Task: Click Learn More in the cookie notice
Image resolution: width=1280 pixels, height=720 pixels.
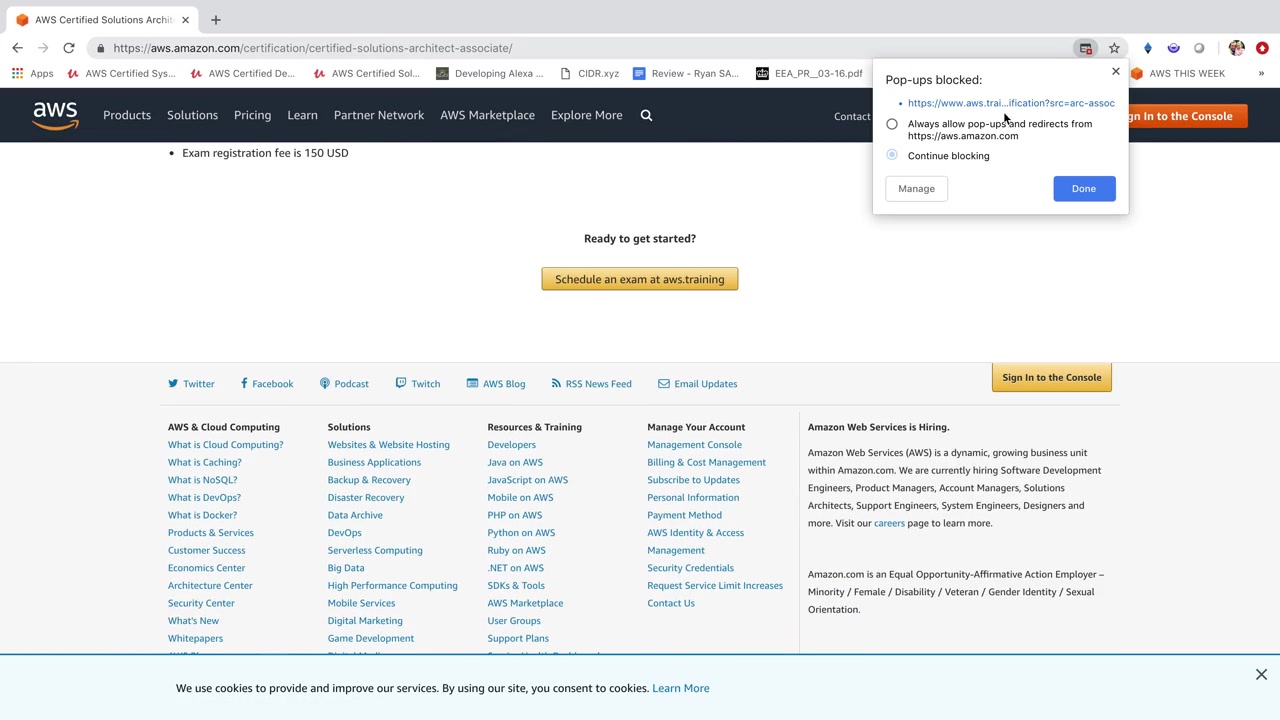Action: pyautogui.click(x=681, y=688)
